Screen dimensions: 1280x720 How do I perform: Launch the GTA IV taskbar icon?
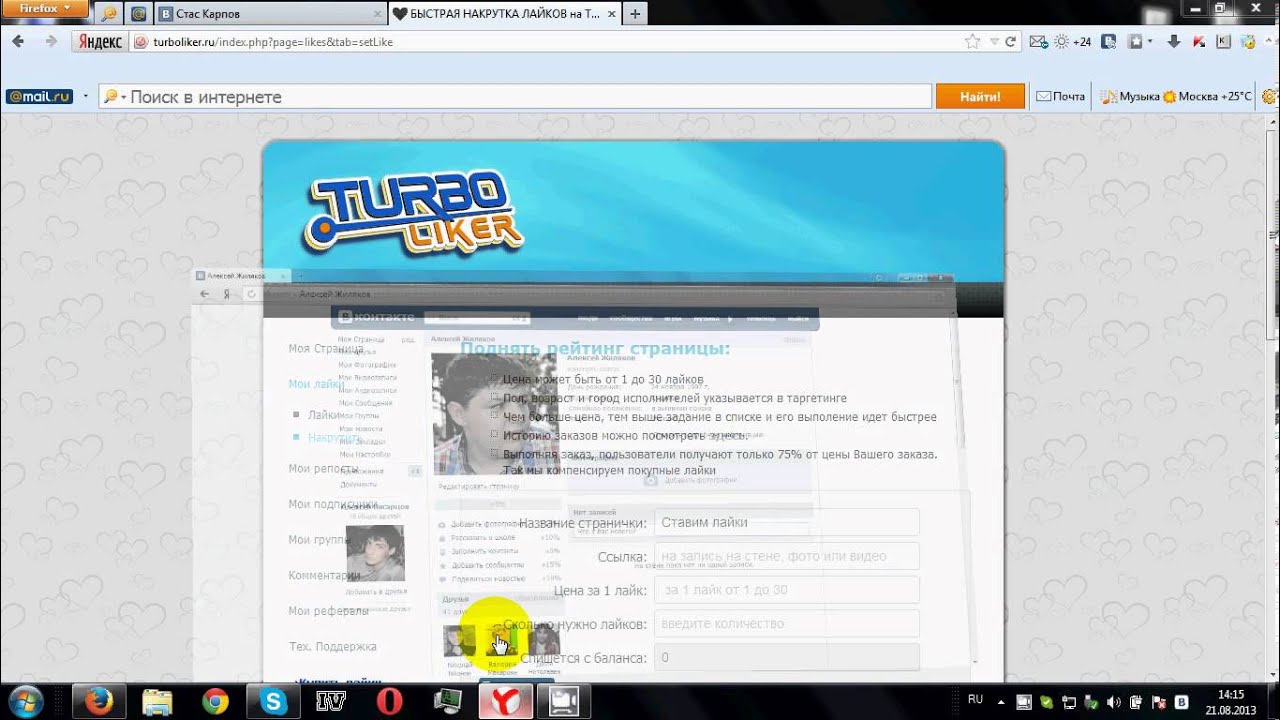tap(331, 701)
